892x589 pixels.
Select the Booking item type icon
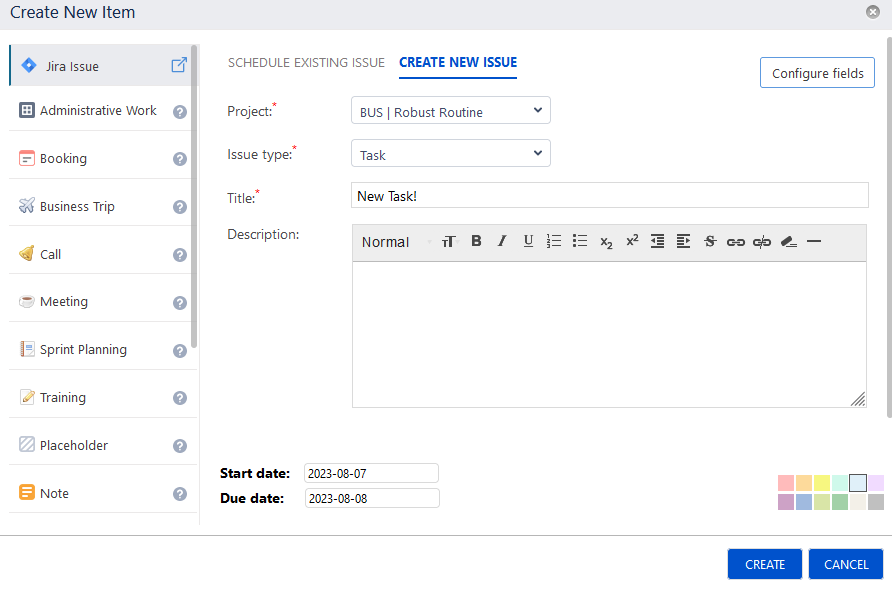point(29,157)
